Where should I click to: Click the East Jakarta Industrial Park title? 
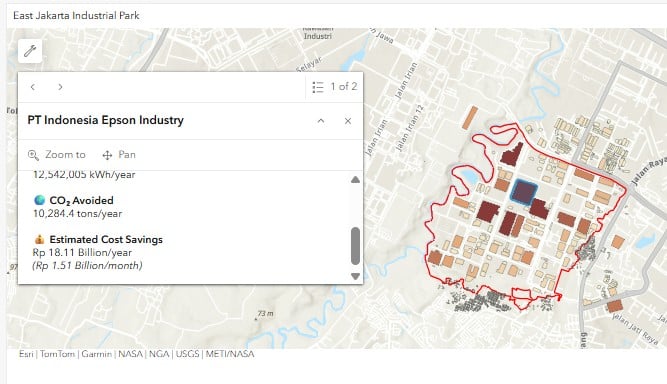click(x=76, y=16)
